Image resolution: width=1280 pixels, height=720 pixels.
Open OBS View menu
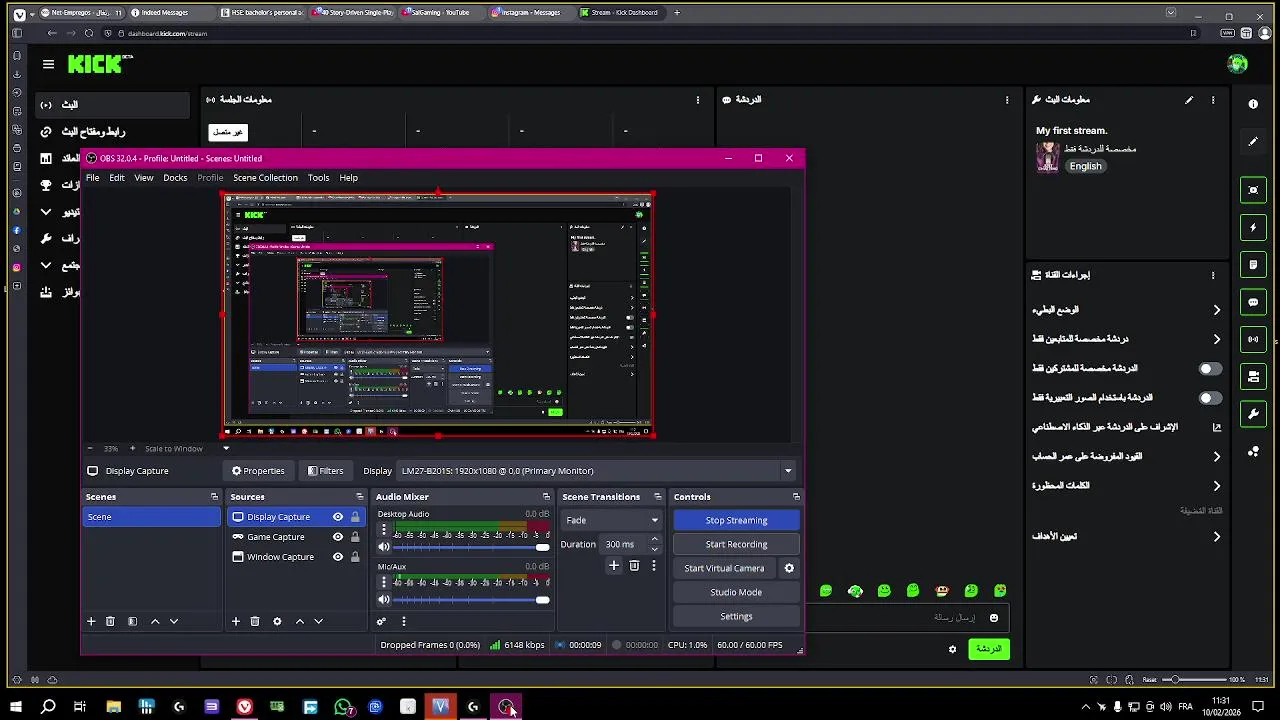[144, 178]
